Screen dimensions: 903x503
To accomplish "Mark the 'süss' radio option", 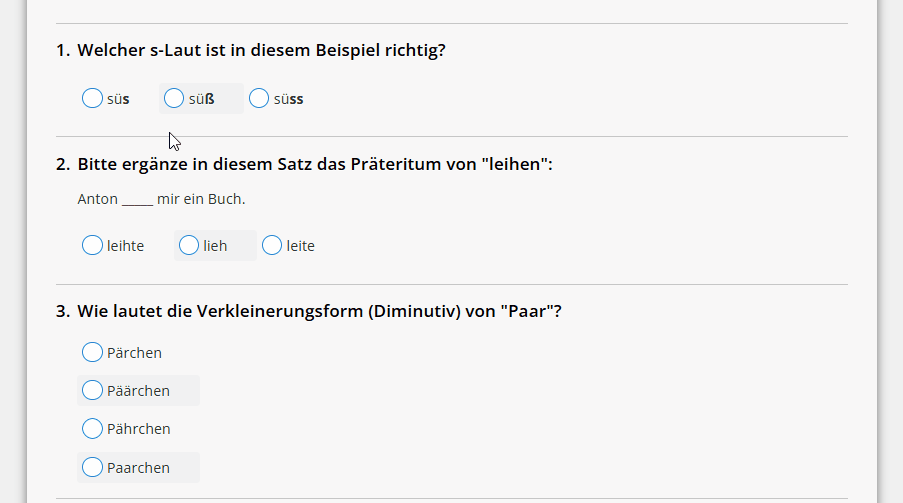I will (259, 99).
